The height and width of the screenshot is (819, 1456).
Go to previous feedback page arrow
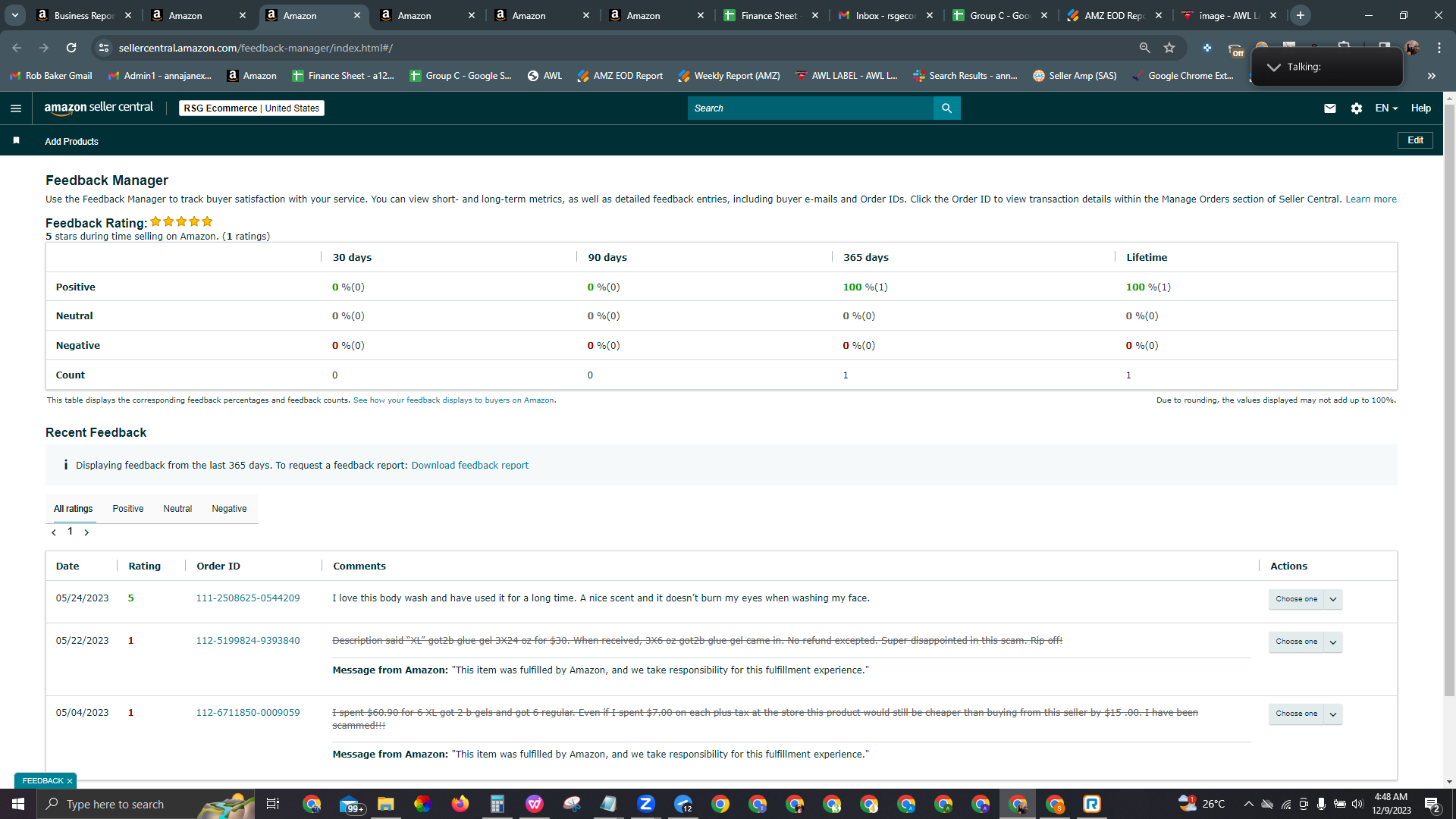[x=54, y=532]
